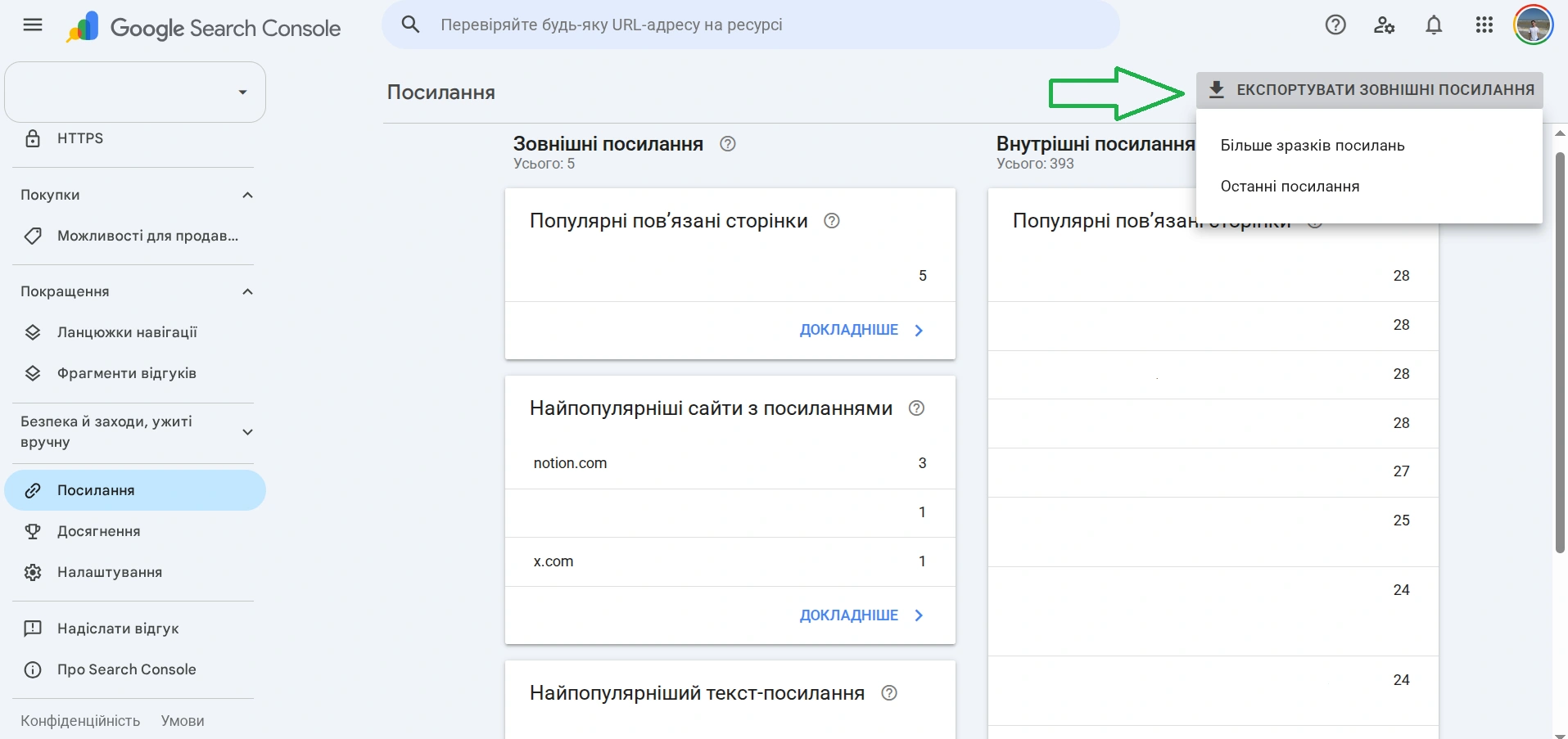Click the search magnifier icon
The height and width of the screenshot is (739, 1568).
click(411, 25)
